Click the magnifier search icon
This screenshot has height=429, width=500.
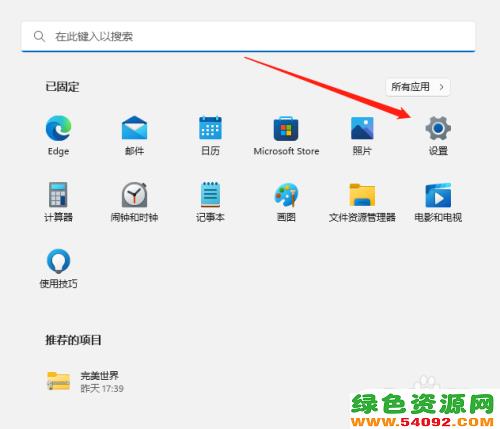pyautogui.click(x=39, y=36)
